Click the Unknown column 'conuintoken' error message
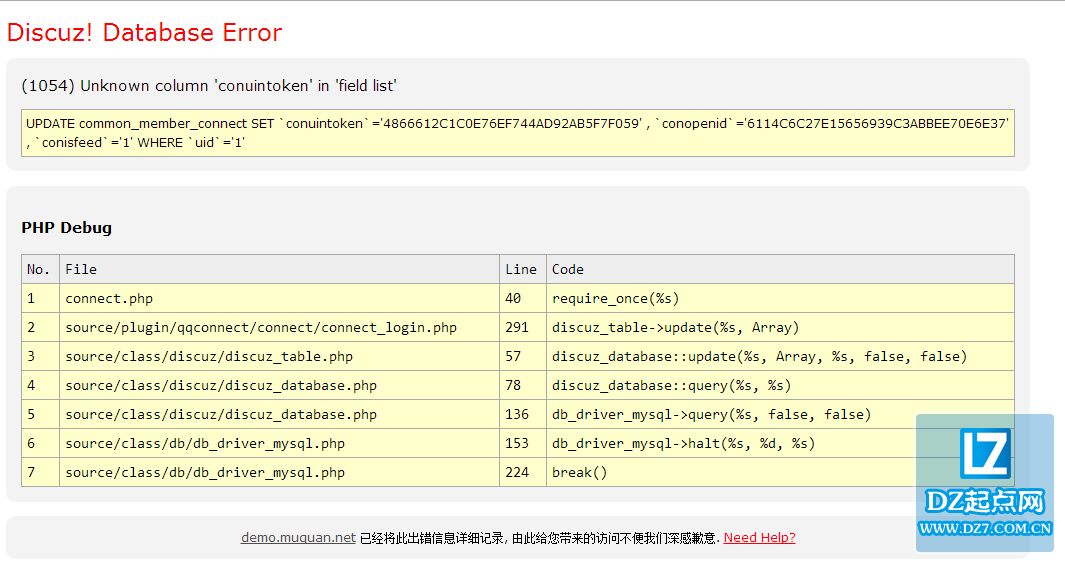Screen dimensions: 1065x564 (x=209, y=86)
